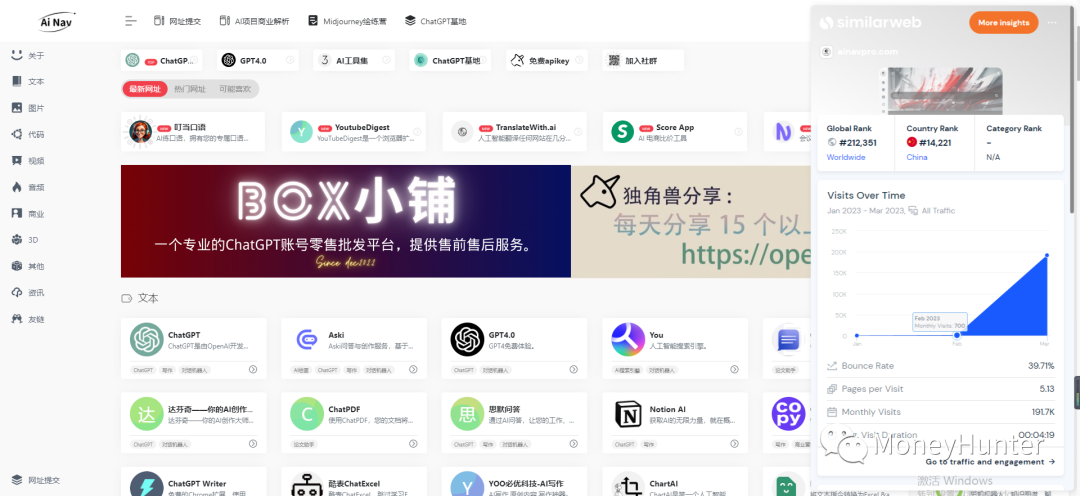This screenshot has width=1080, height=496.
Task: Open the AI工具集 quick link chip
Action: 354,61
